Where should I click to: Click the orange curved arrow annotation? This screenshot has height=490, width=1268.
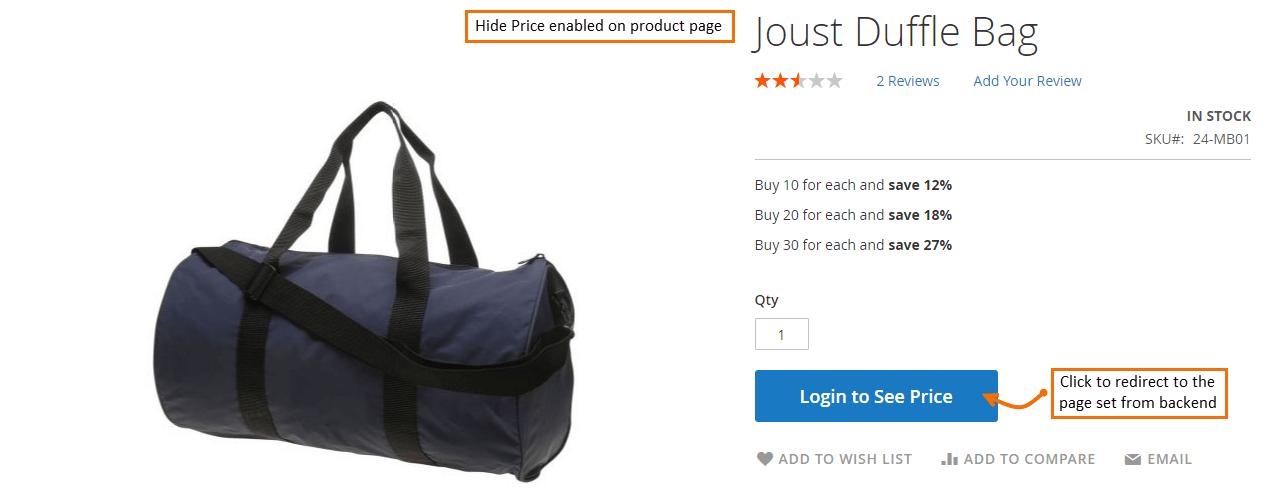click(1019, 397)
